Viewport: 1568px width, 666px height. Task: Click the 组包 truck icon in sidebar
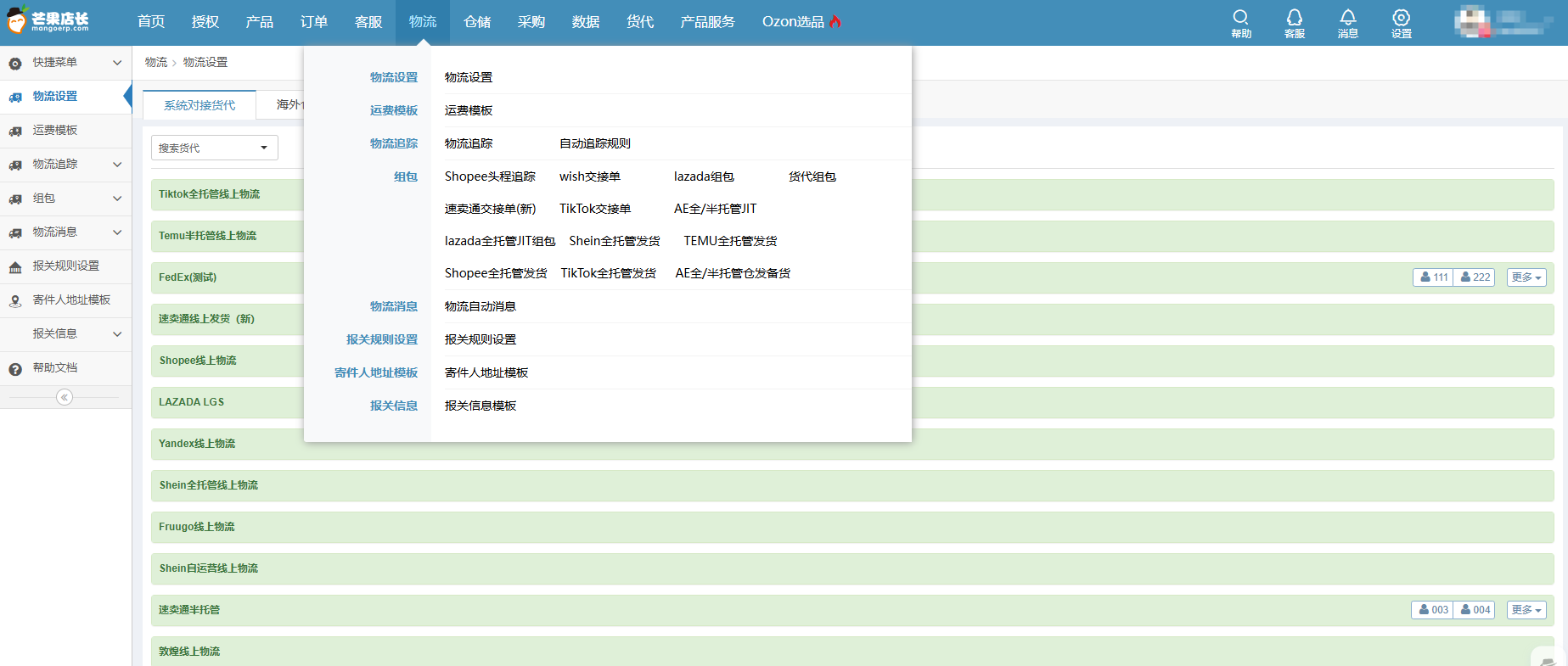point(15,199)
